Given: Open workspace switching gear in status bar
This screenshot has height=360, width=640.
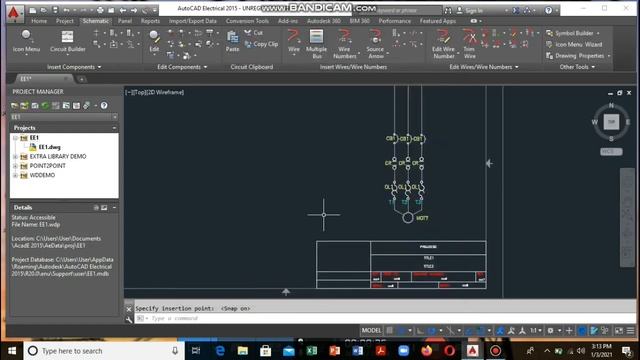Looking at the screenshot, I should [x=550, y=331].
